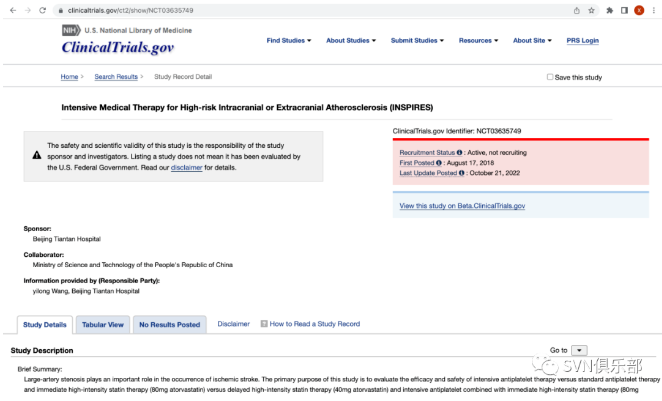Open the Submit Studies dropdown menu

(x=417, y=41)
